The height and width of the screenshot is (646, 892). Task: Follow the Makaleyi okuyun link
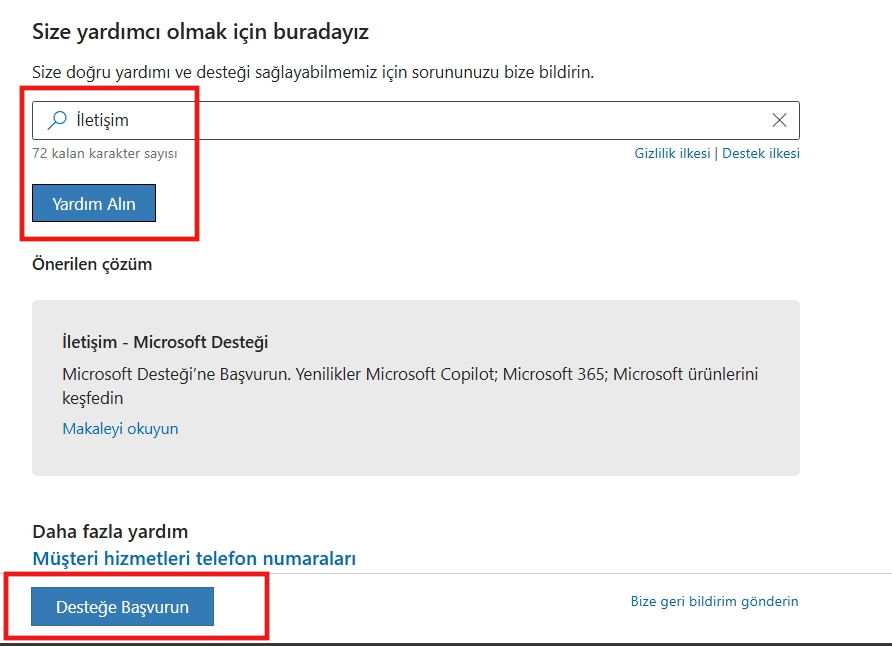[120, 428]
